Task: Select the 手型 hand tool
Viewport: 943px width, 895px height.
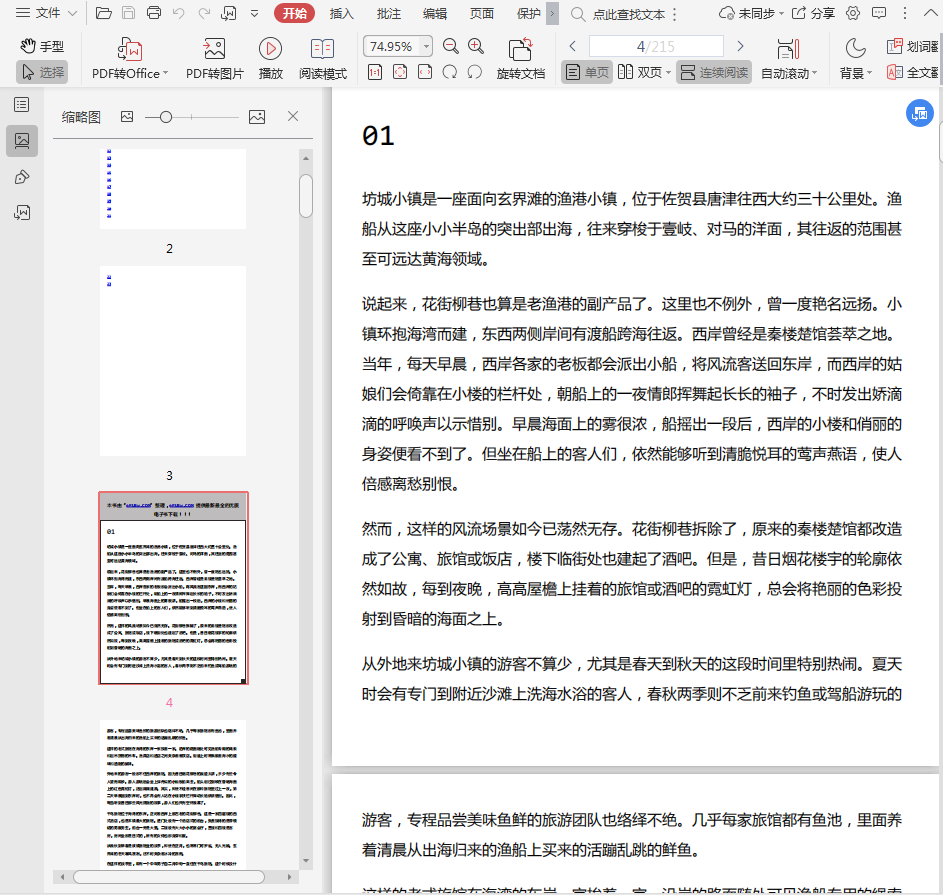Action: (42, 46)
